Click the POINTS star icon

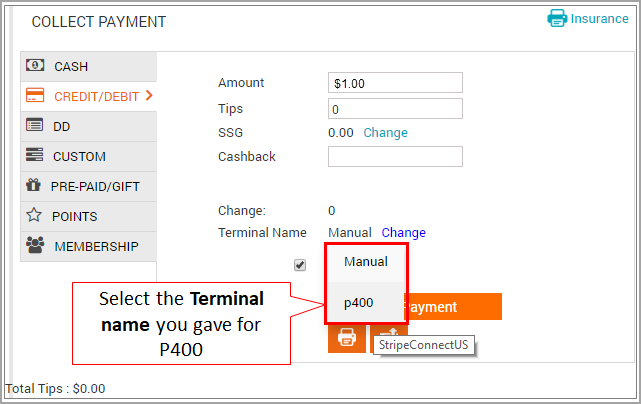tap(34, 215)
